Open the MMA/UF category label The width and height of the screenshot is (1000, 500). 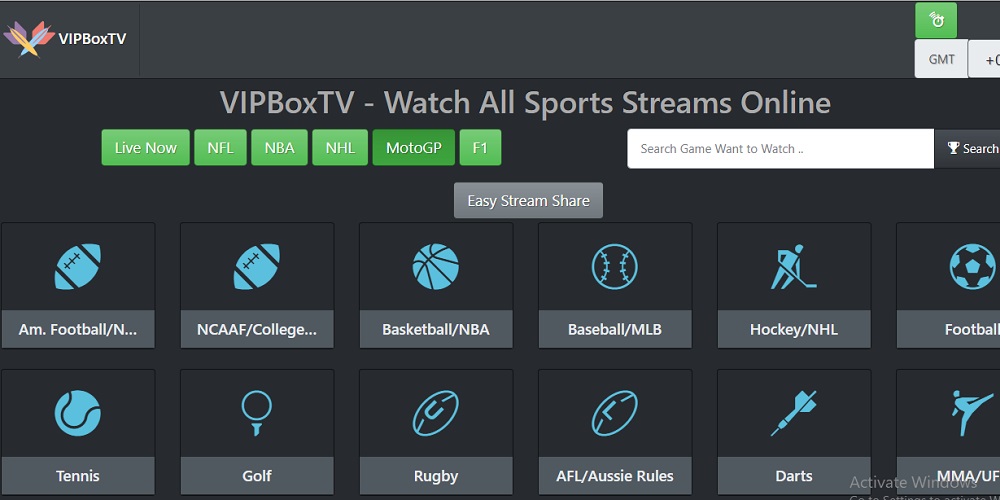(948, 476)
